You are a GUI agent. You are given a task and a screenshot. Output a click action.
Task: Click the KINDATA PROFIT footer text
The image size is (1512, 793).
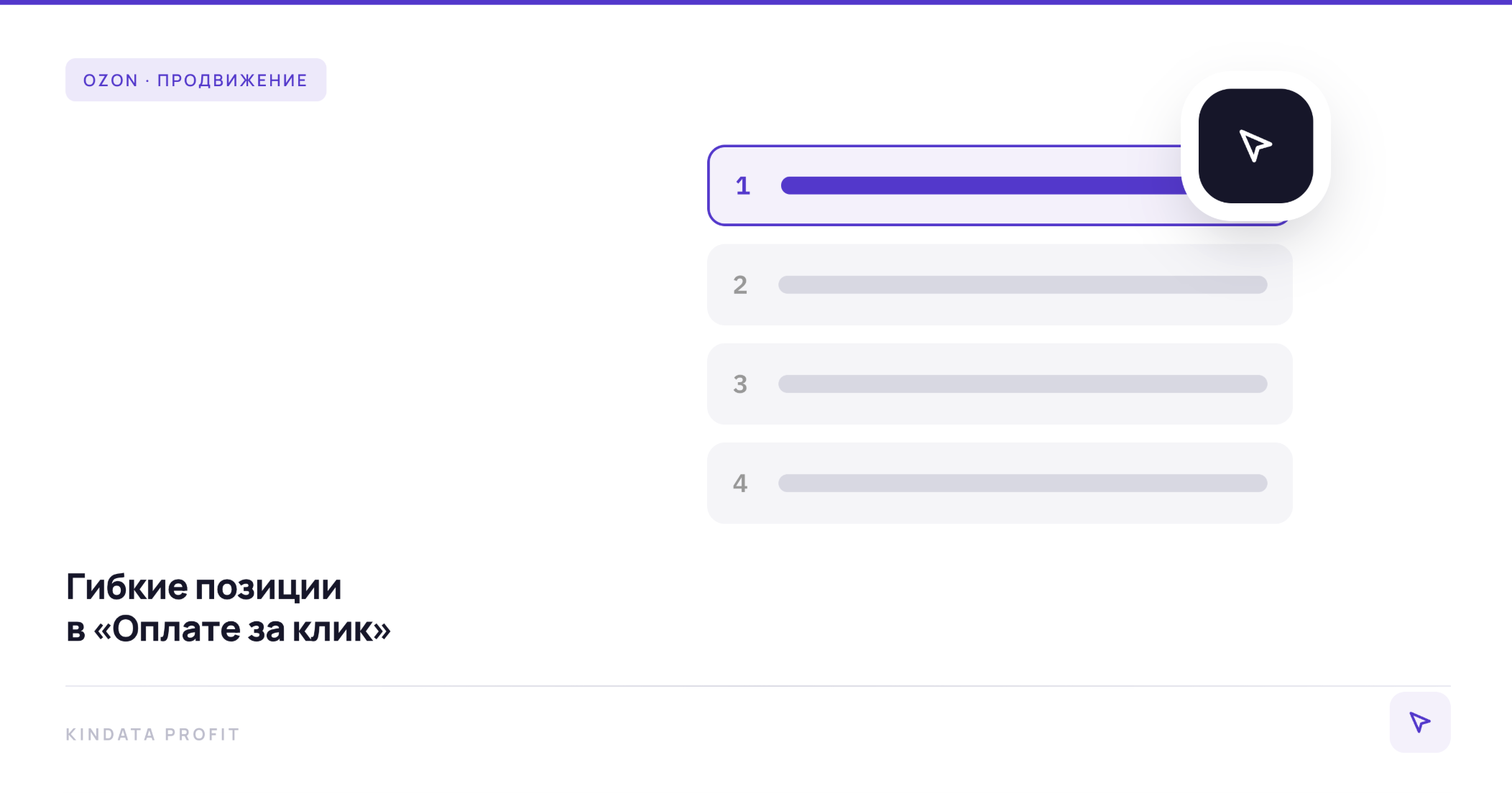152,734
